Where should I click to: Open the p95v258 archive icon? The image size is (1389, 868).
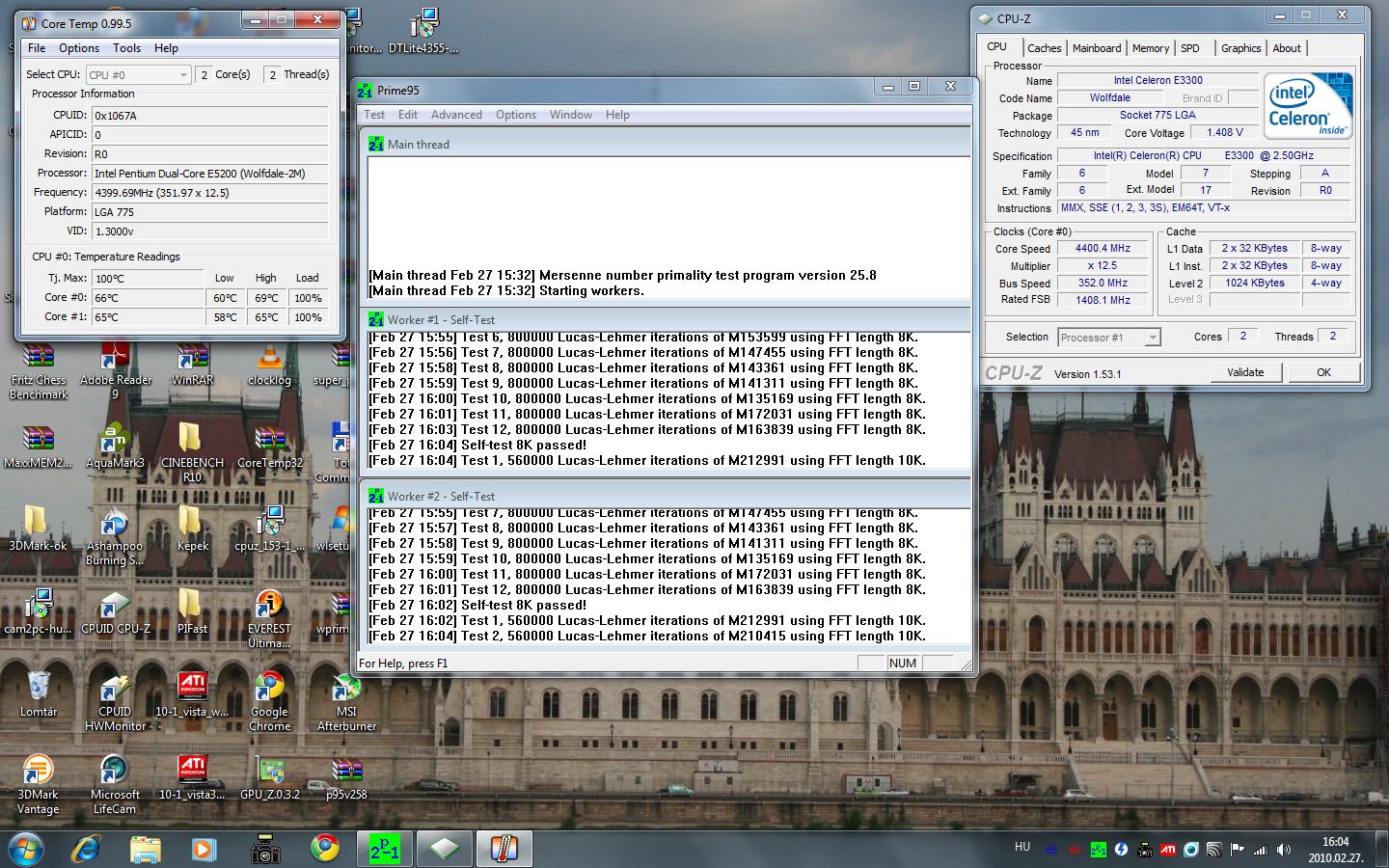tap(346, 779)
